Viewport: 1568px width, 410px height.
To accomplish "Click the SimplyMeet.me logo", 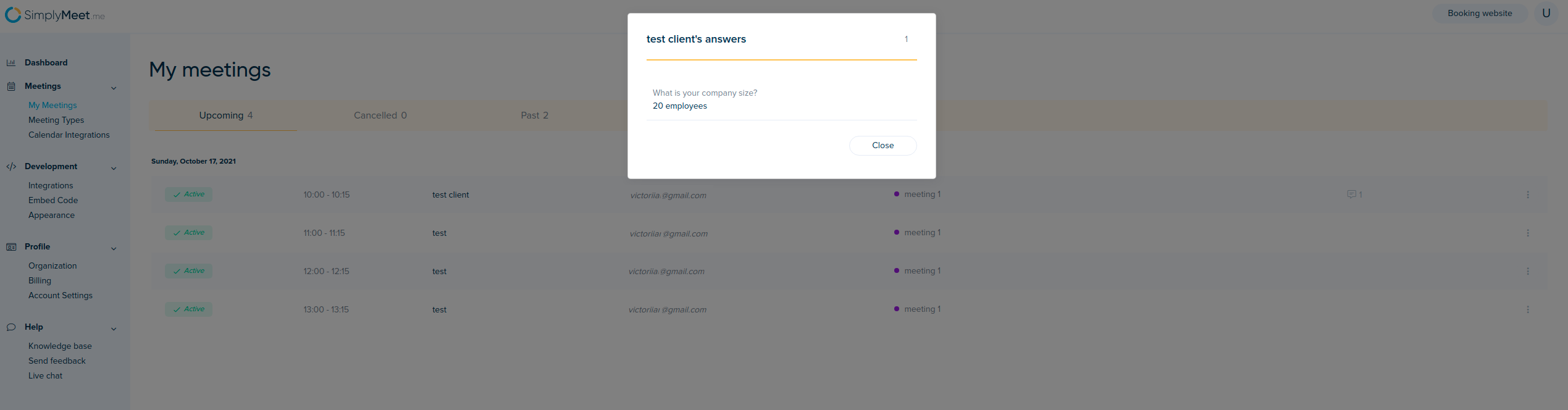I will click(55, 15).
